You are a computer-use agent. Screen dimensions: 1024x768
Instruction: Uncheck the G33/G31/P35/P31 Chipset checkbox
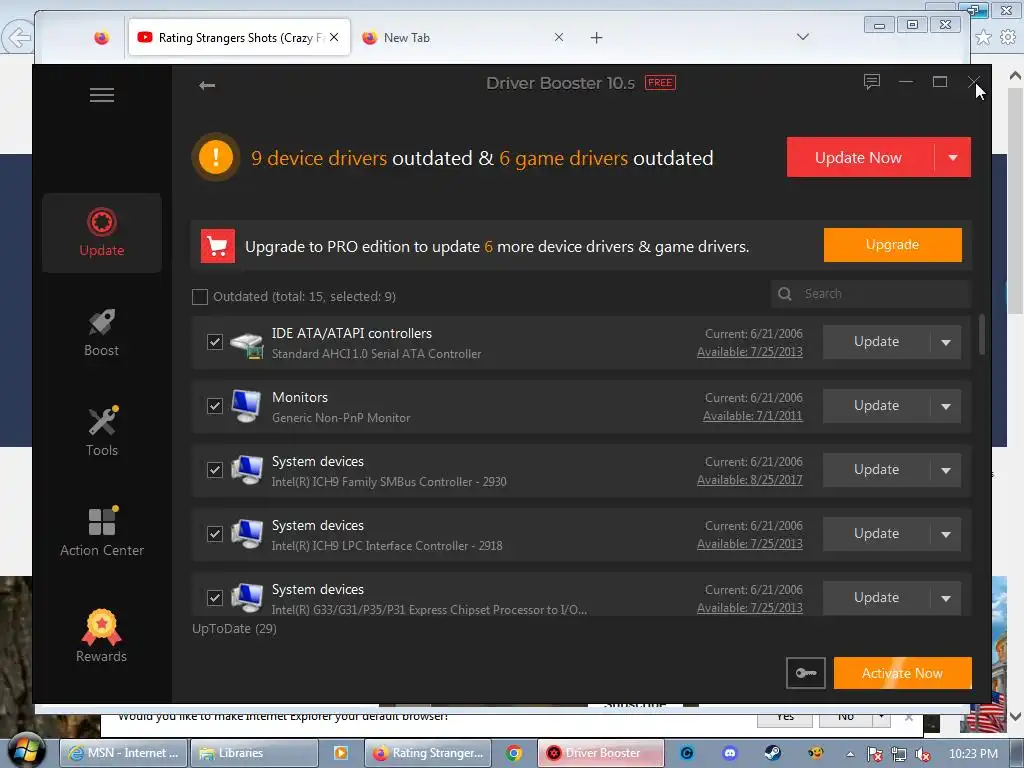point(215,598)
